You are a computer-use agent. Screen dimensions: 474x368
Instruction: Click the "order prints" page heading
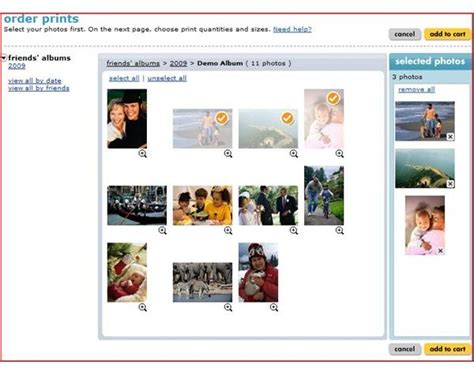coord(41,19)
